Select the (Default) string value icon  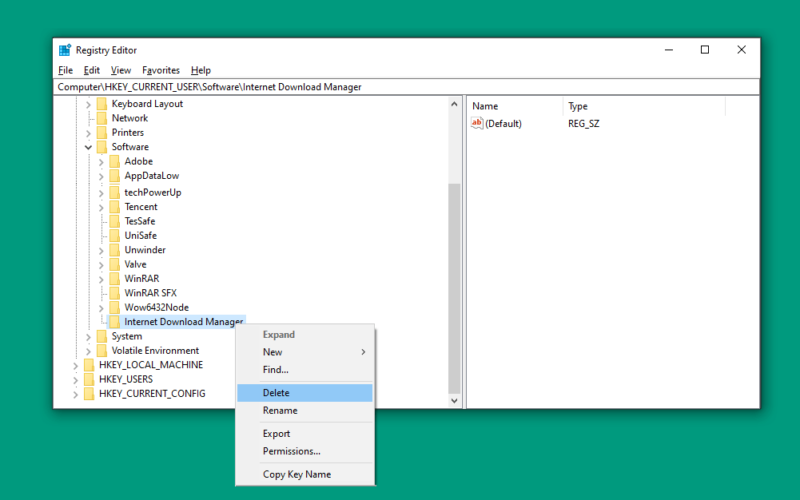[477, 123]
